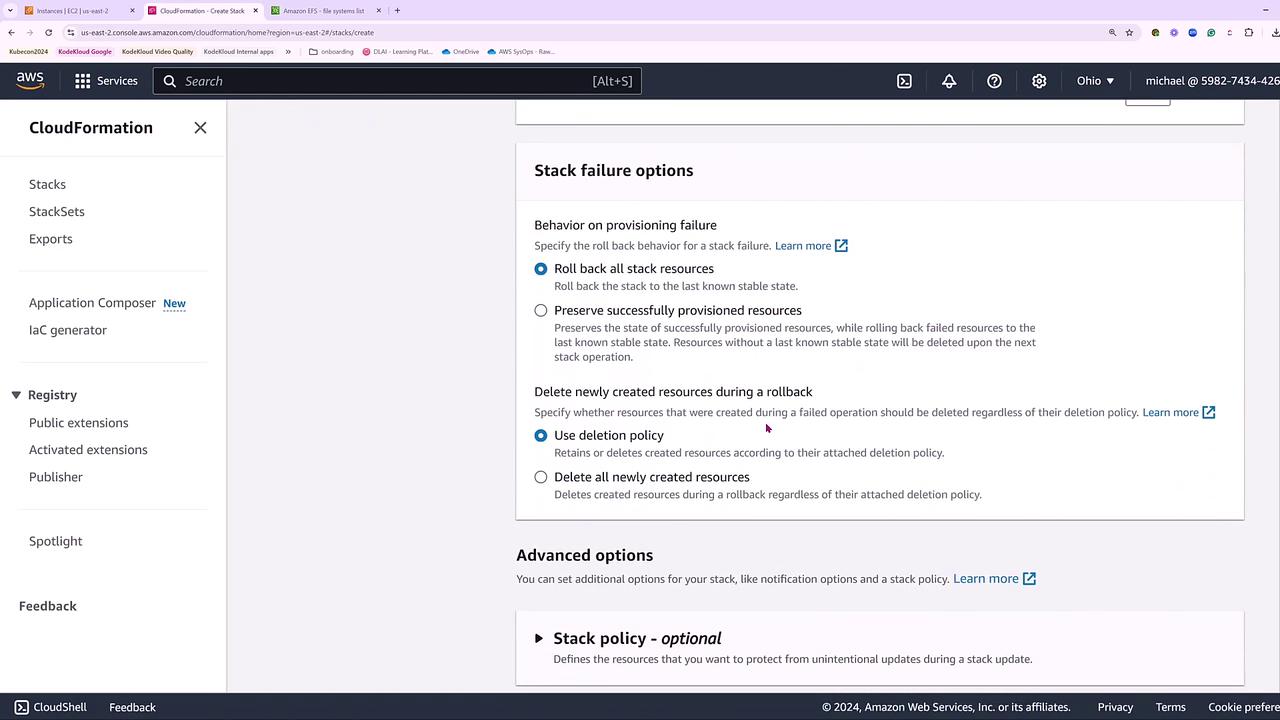Open Publisher in the sidebar
Viewport: 1280px width, 720px height.
(x=56, y=477)
